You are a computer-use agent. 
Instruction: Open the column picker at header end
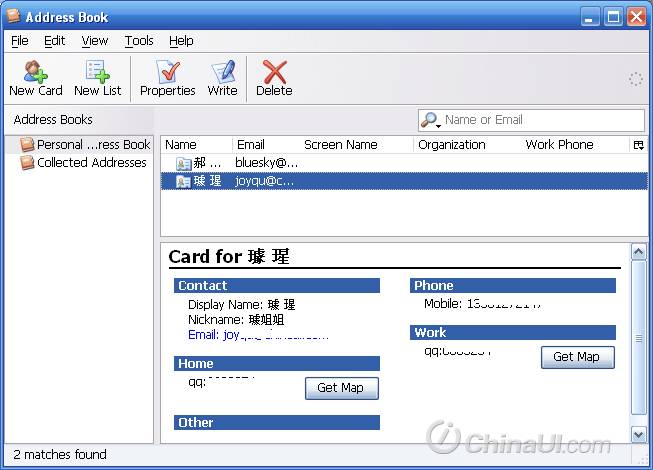pos(638,145)
